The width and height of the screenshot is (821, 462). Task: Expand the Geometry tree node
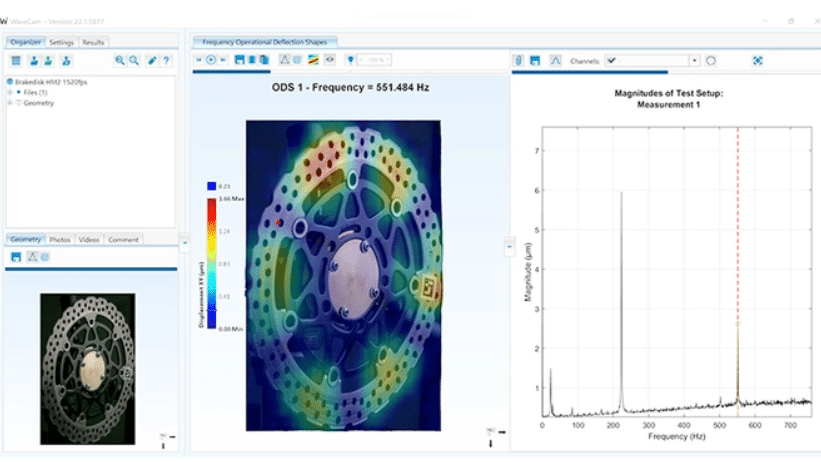(10, 102)
